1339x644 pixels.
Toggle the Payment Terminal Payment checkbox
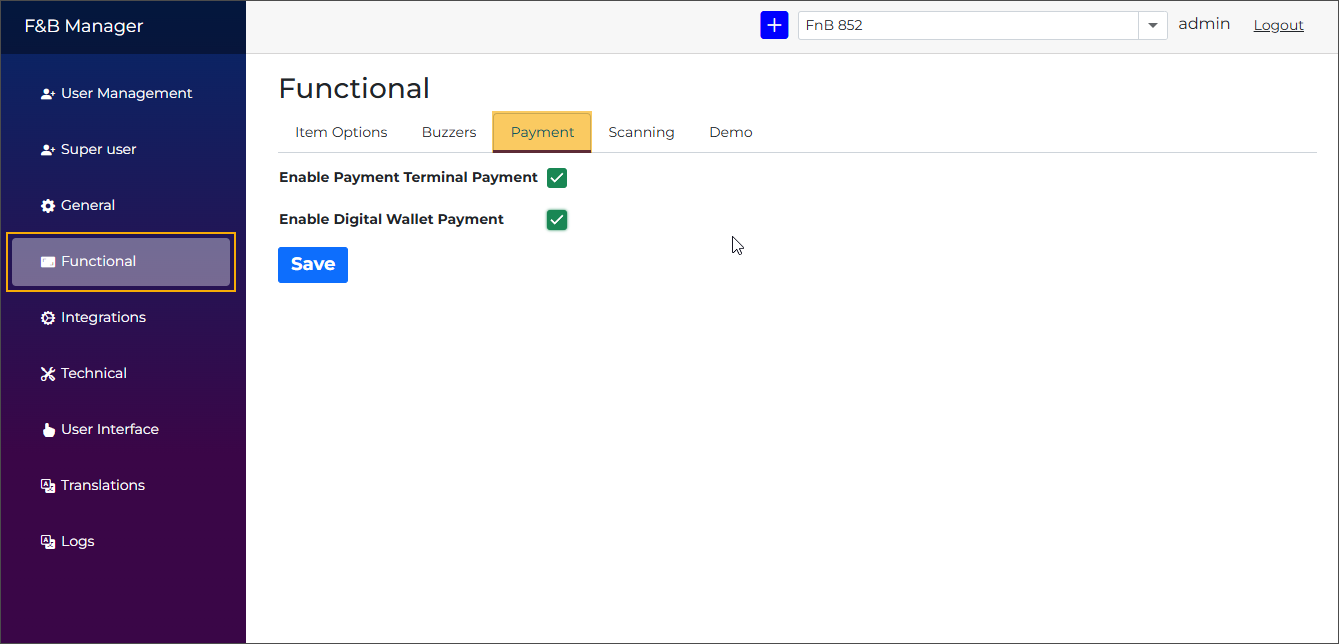(x=557, y=177)
